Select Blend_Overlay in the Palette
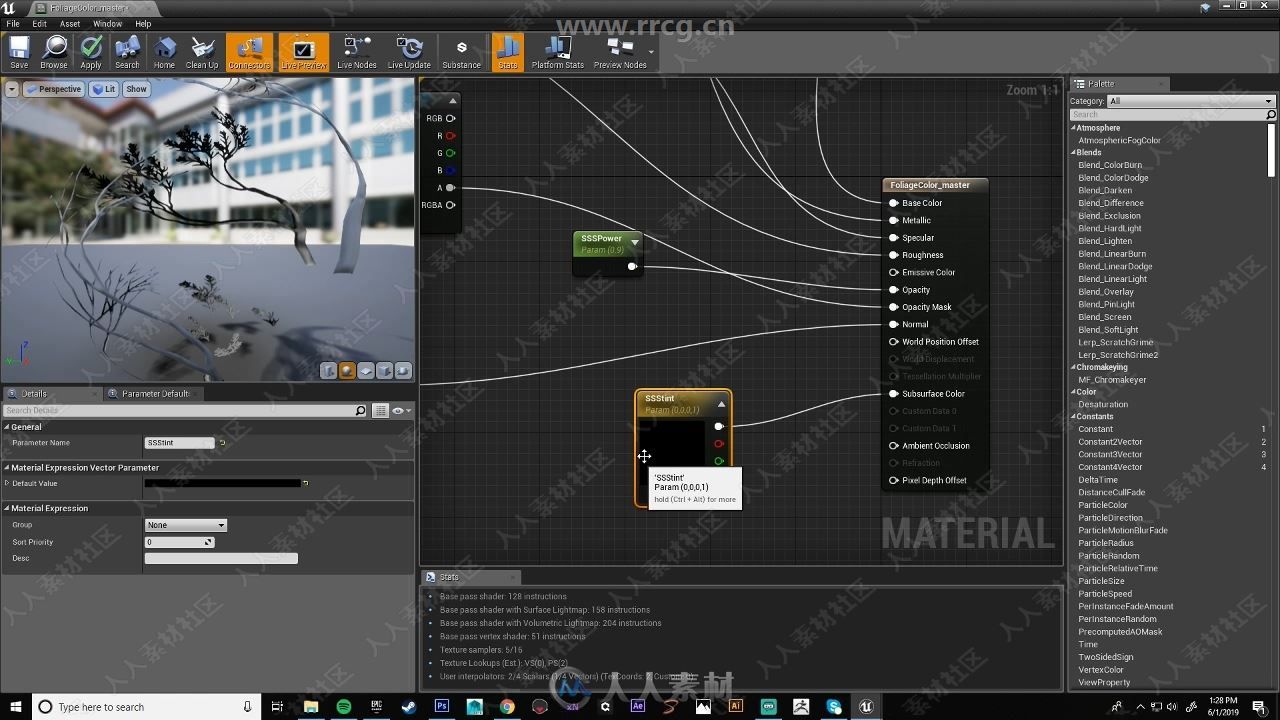 1106,292
